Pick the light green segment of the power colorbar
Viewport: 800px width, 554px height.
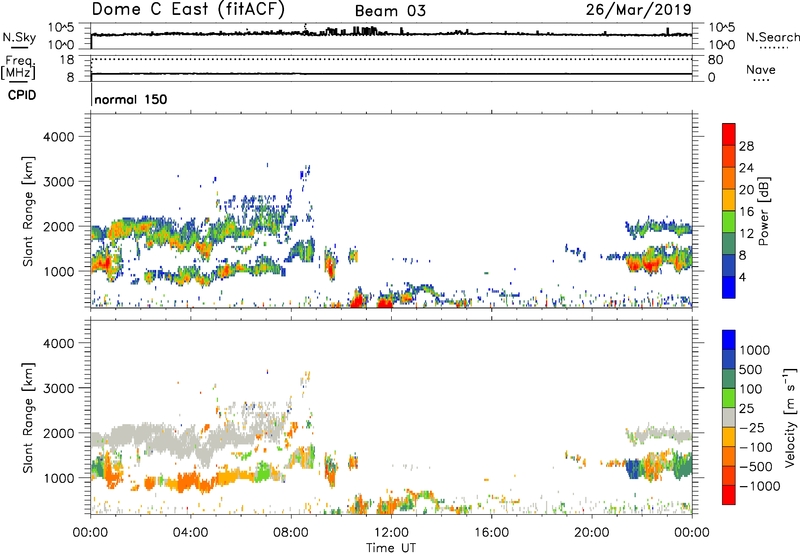[x=729, y=222]
